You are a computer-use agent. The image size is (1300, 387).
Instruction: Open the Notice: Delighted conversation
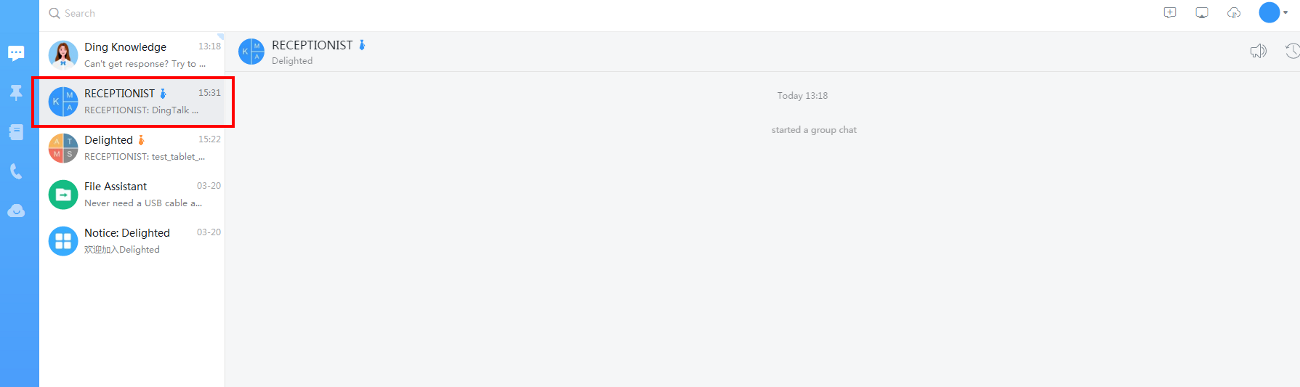[x=132, y=241]
